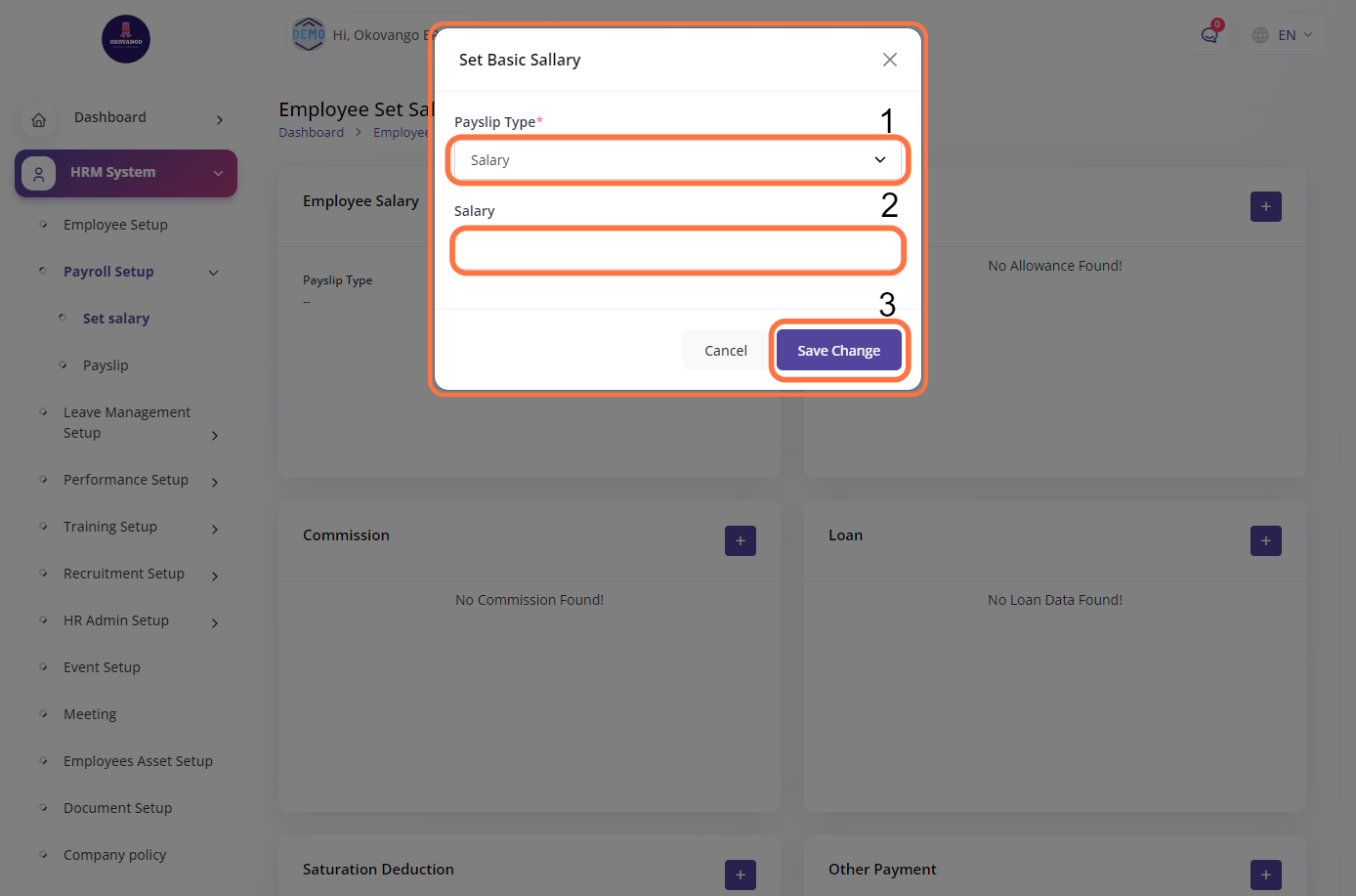Viewport: 1356px width, 896px height.
Task: Expand the Performance Setup menu
Action: pyautogui.click(x=214, y=482)
